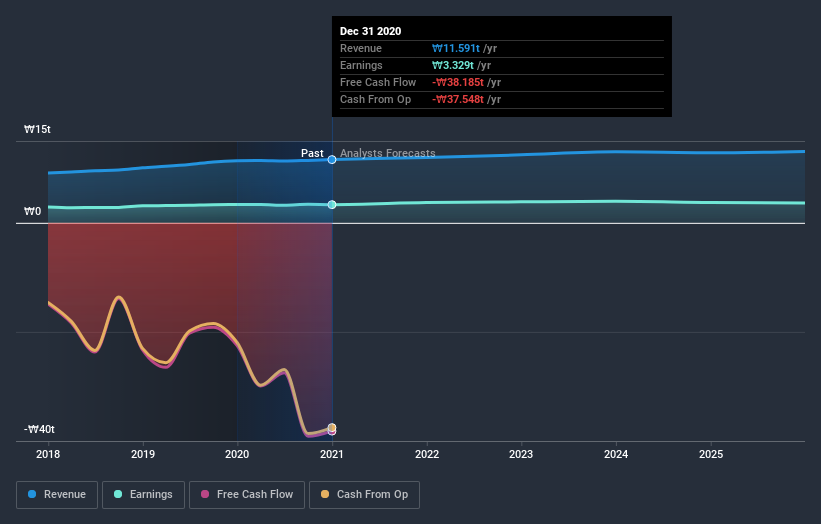
Task: Click the 2022 x-axis label
Action: tap(427, 454)
